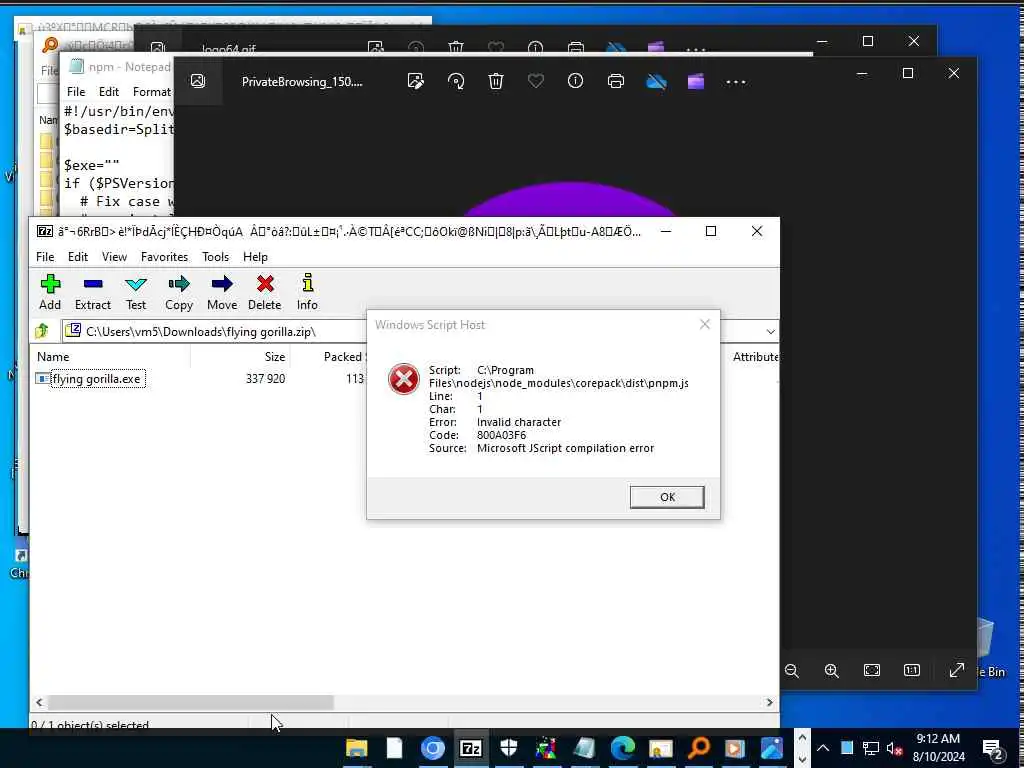Open the Format menu in npm Notepad
Image resolution: width=1024 pixels, height=768 pixels.
[152, 91]
